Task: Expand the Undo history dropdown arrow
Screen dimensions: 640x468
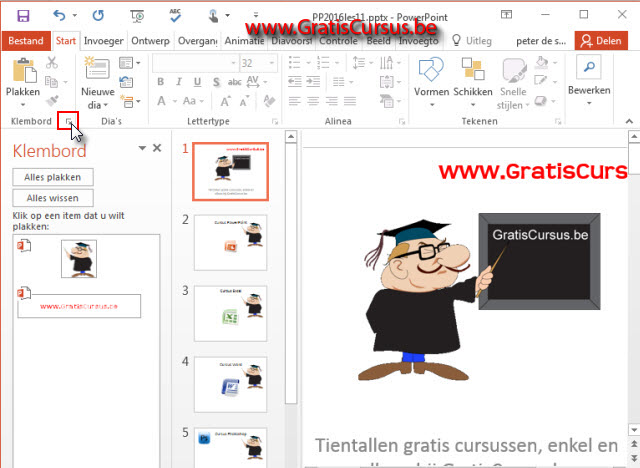Action: click(75, 16)
